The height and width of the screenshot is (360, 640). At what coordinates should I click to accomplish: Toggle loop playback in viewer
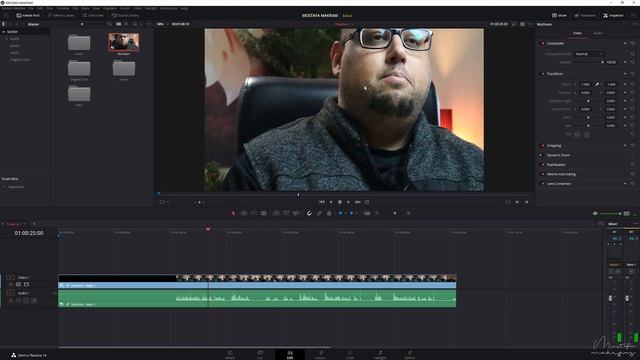[367, 202]
